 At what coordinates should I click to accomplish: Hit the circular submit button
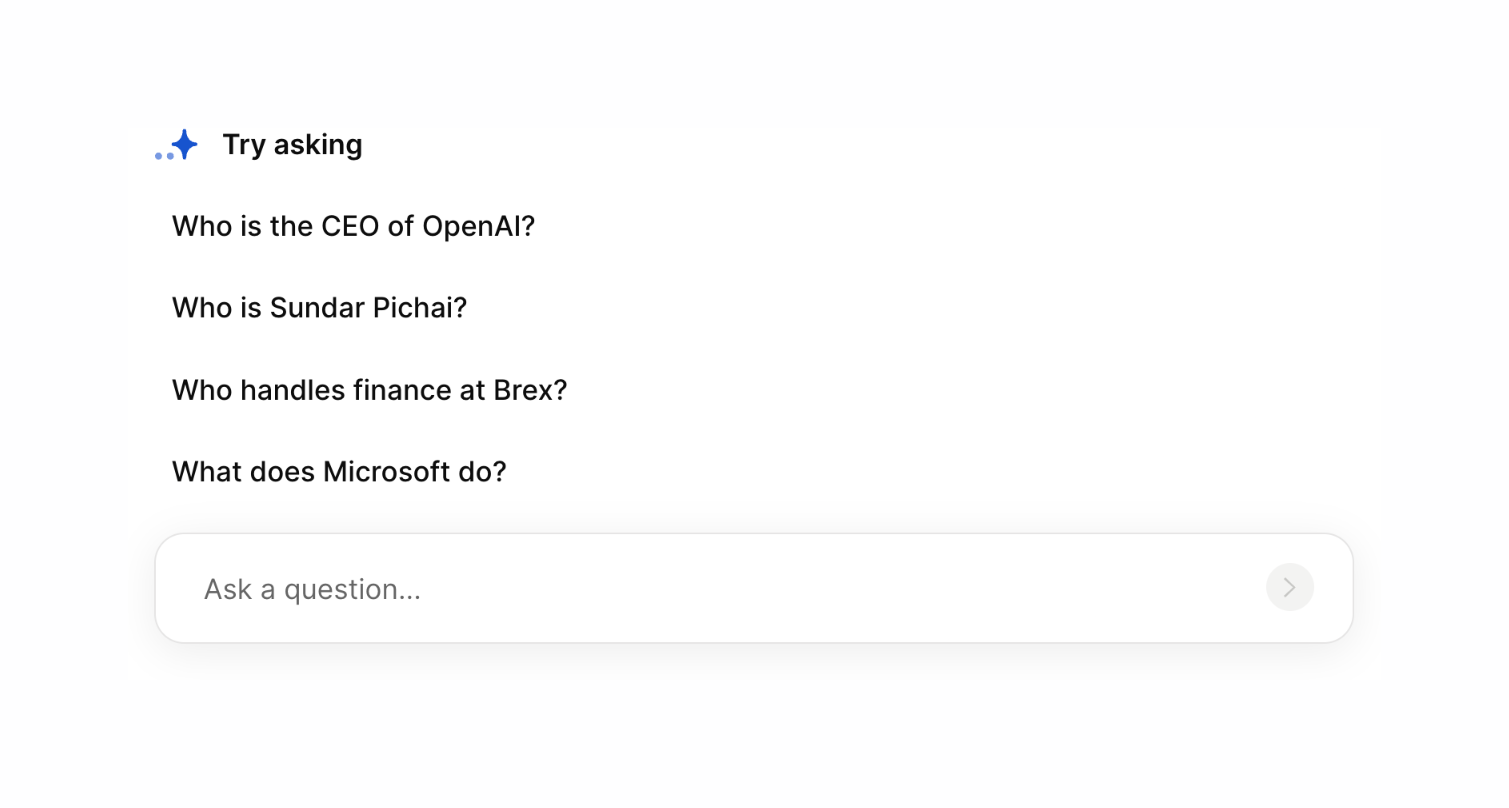click(x=1289, y=588)
